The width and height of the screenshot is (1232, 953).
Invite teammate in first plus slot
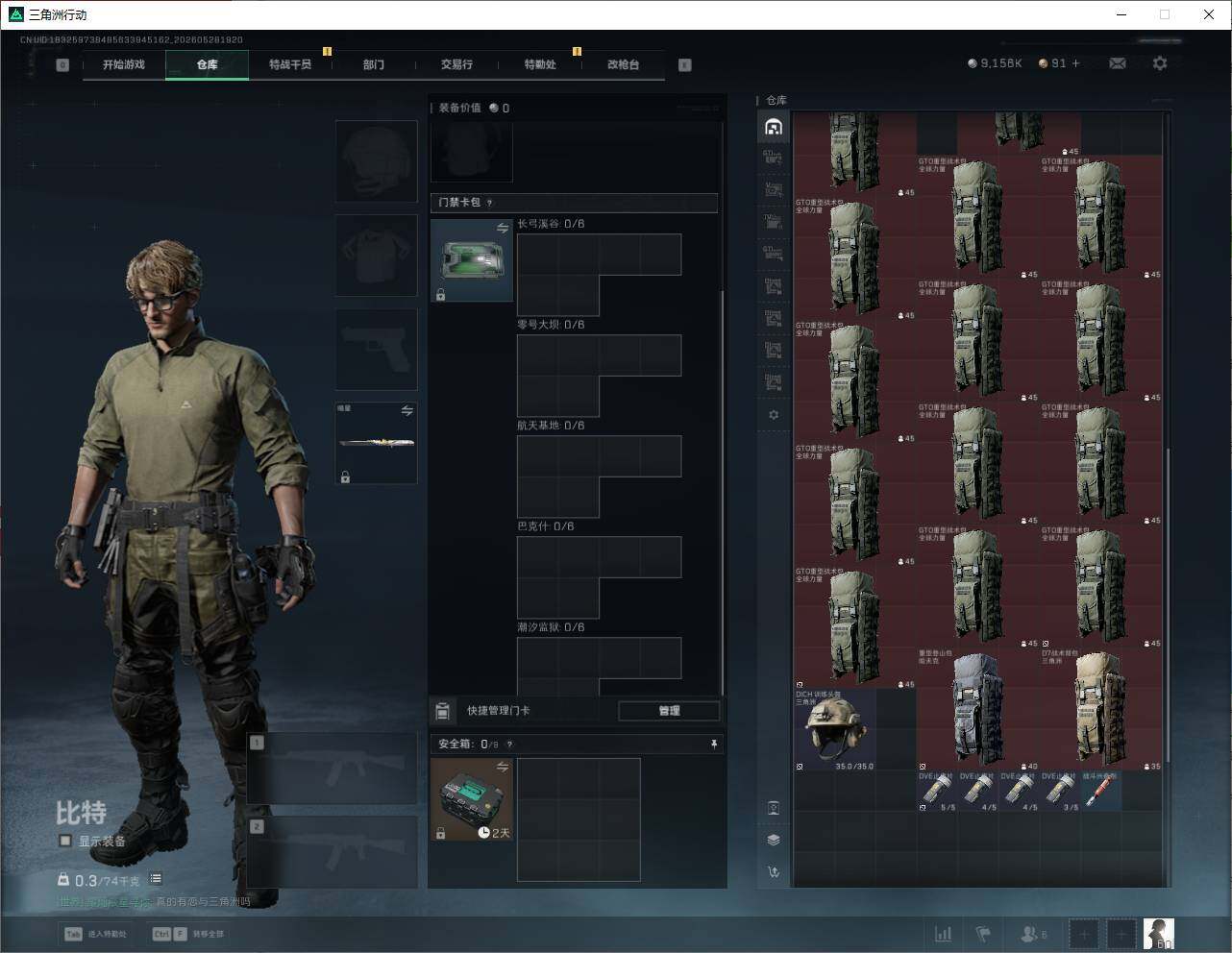coord(1084,933)
